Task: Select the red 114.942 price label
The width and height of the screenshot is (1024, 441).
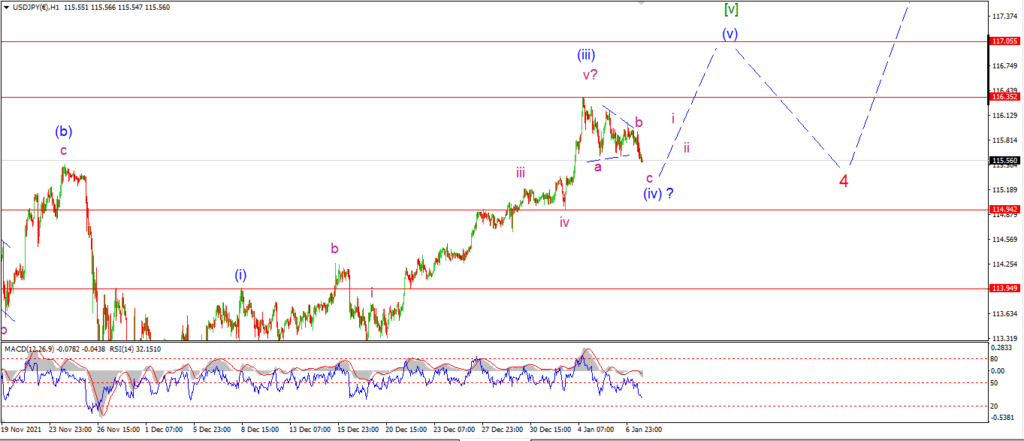Action: (x=1006, y=210)
